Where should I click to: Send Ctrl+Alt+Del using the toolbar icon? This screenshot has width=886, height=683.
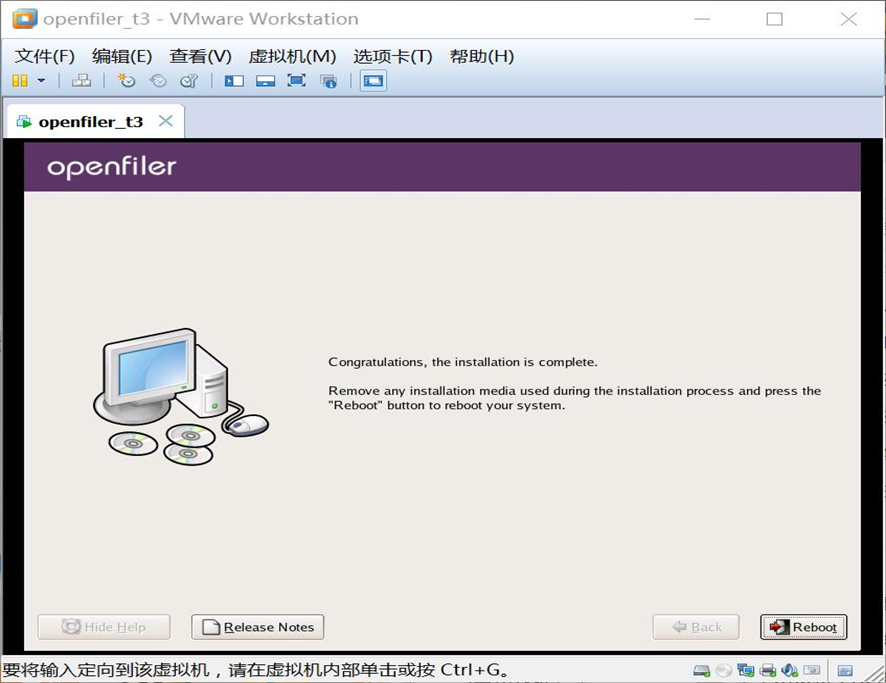click(x=81, y=81)
